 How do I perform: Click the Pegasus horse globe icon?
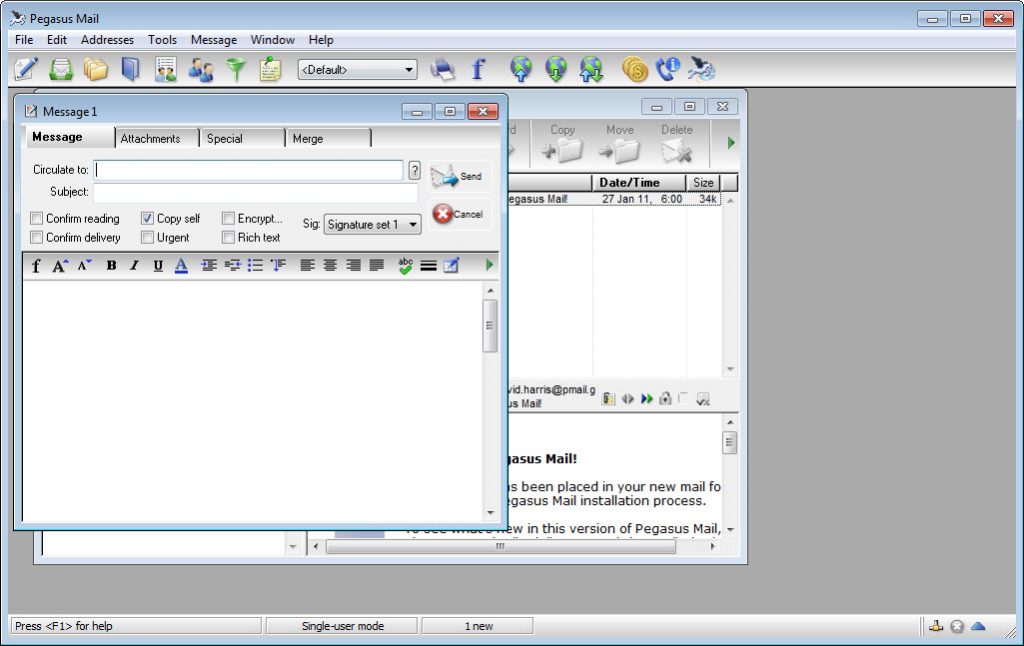702,69
